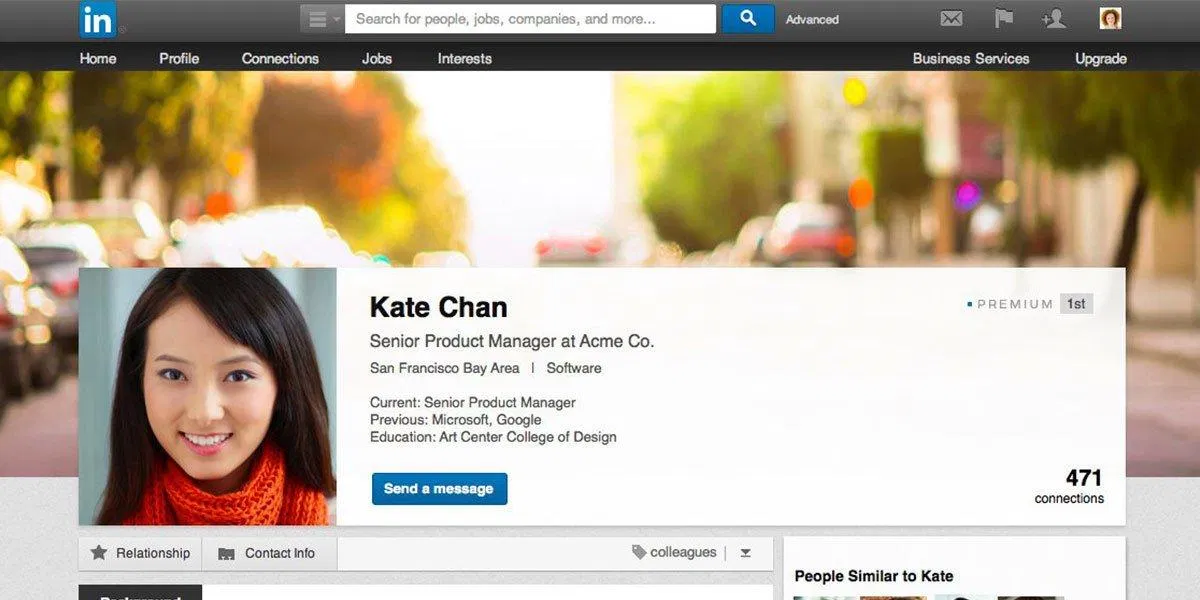Go to the Home menu item
This screenshot has height=600, width=1200.
[x=98, y=59]
